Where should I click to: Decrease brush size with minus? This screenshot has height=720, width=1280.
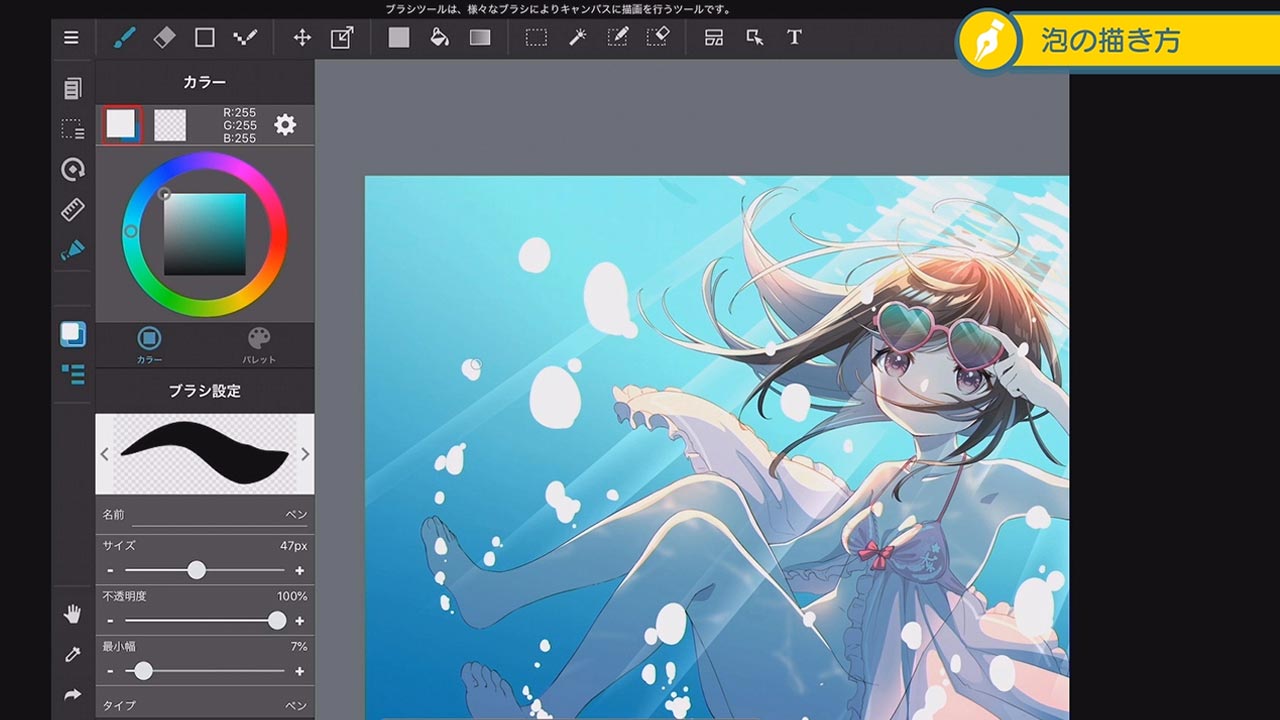pyautogui.click(x=110, y=570)
